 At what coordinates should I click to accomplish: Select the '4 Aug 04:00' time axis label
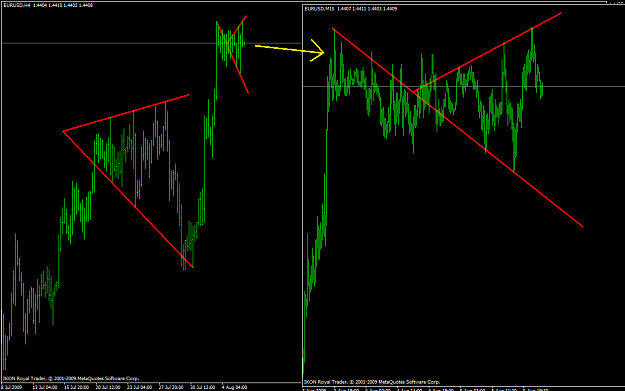[x=234, y=387]
